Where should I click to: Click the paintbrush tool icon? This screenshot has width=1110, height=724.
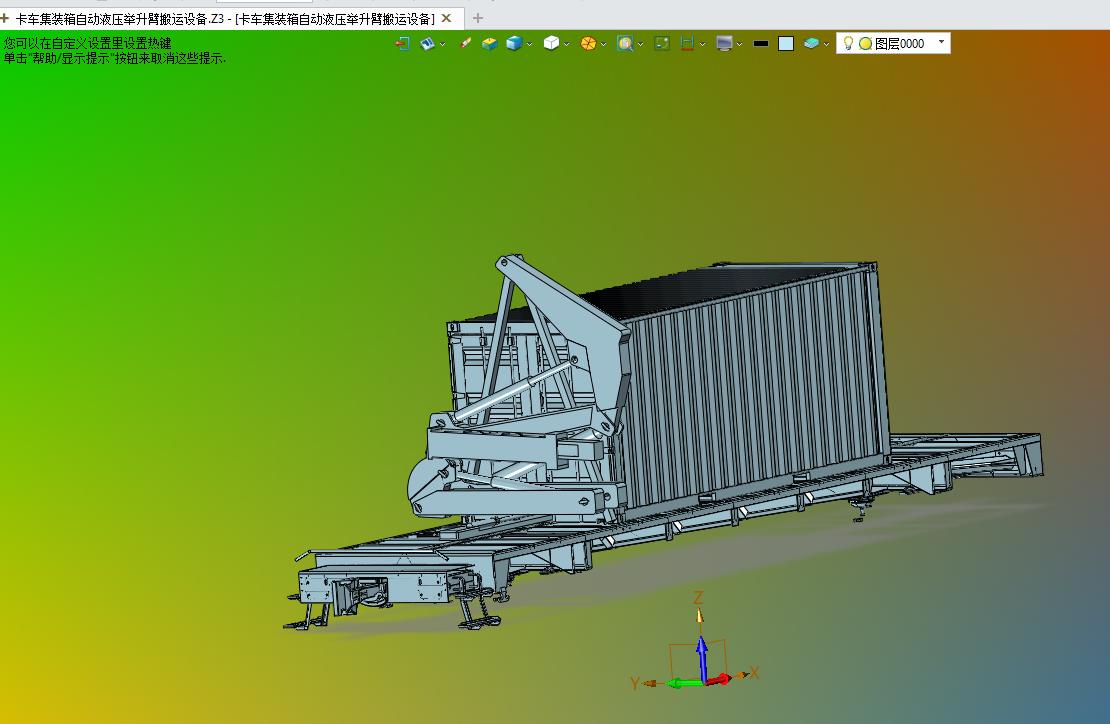click(465, 43)
